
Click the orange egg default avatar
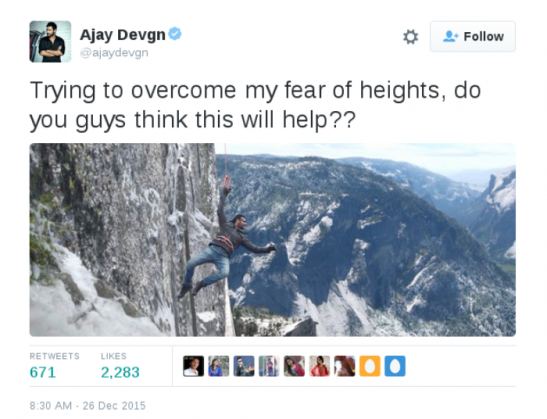[x=370, y=366]
